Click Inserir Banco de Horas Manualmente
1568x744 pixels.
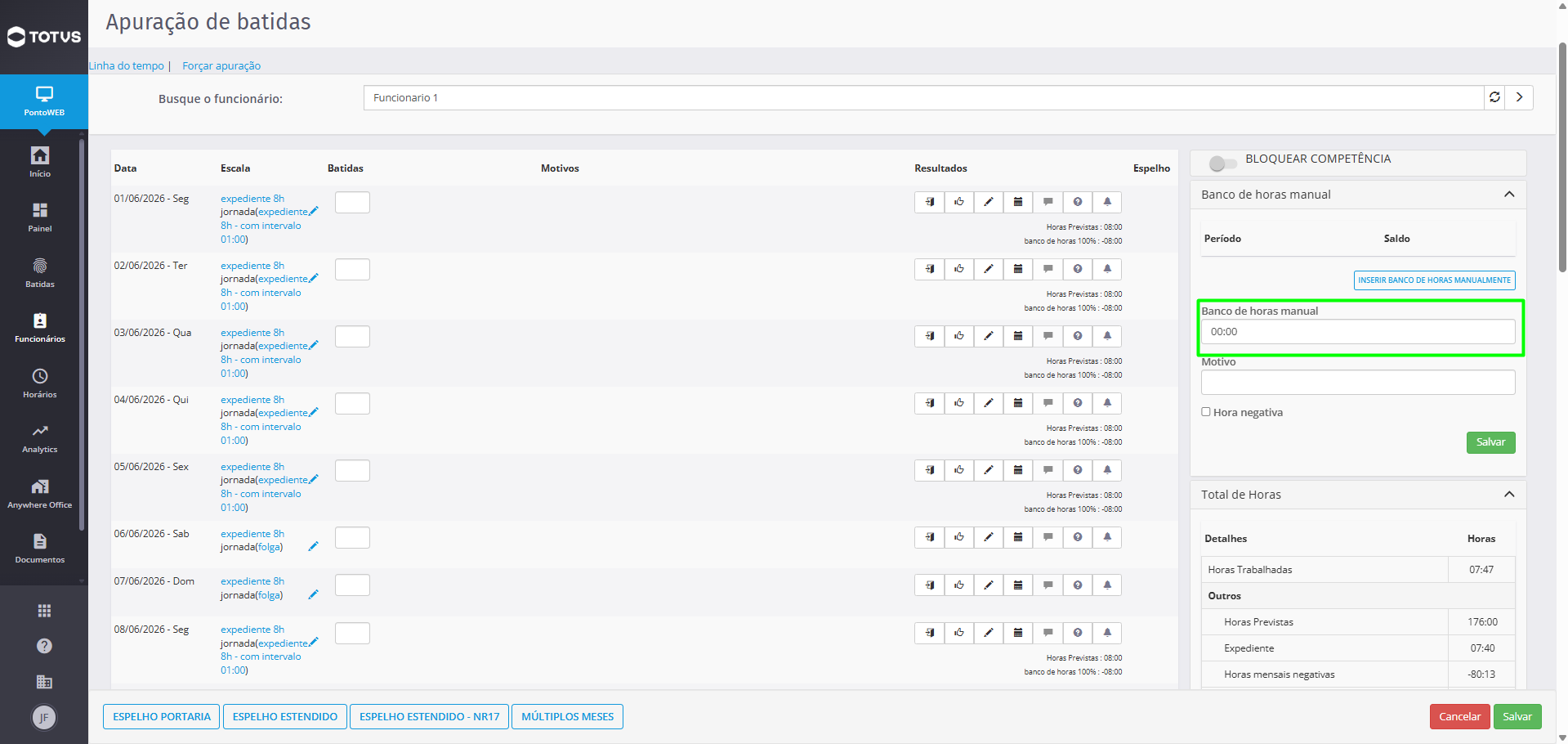(1434, 280)
